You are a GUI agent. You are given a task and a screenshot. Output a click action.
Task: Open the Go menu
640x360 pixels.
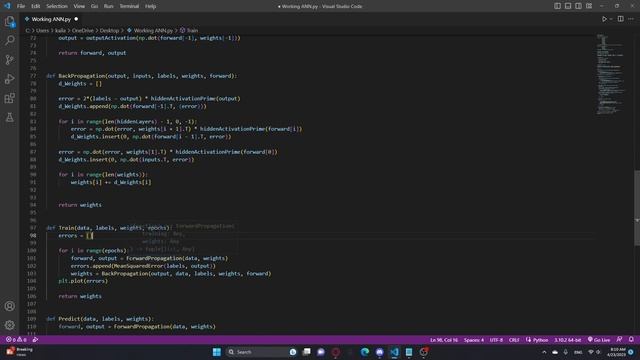pyautogui.click(x=94, y=6)
